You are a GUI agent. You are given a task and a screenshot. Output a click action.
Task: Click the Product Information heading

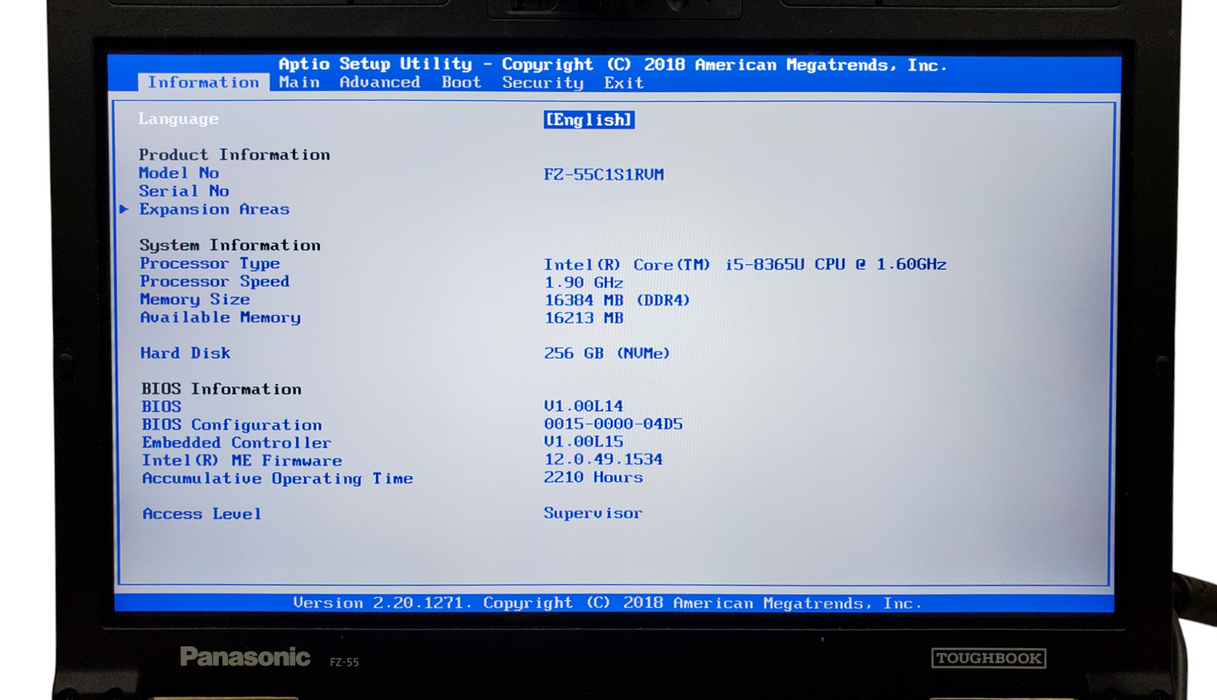tap(234, 154)
